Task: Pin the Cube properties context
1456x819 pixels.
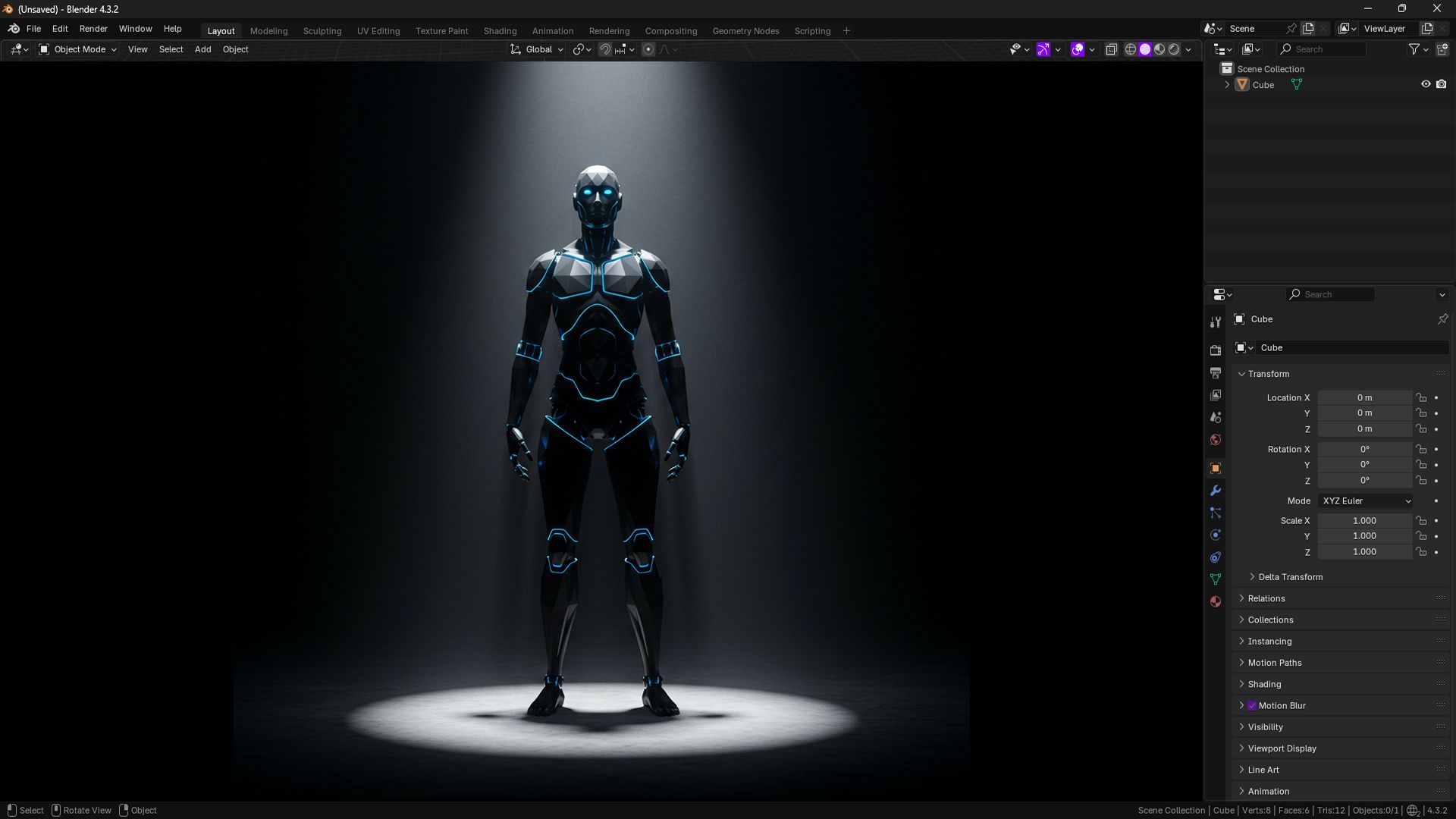Action: [1442, 319]
